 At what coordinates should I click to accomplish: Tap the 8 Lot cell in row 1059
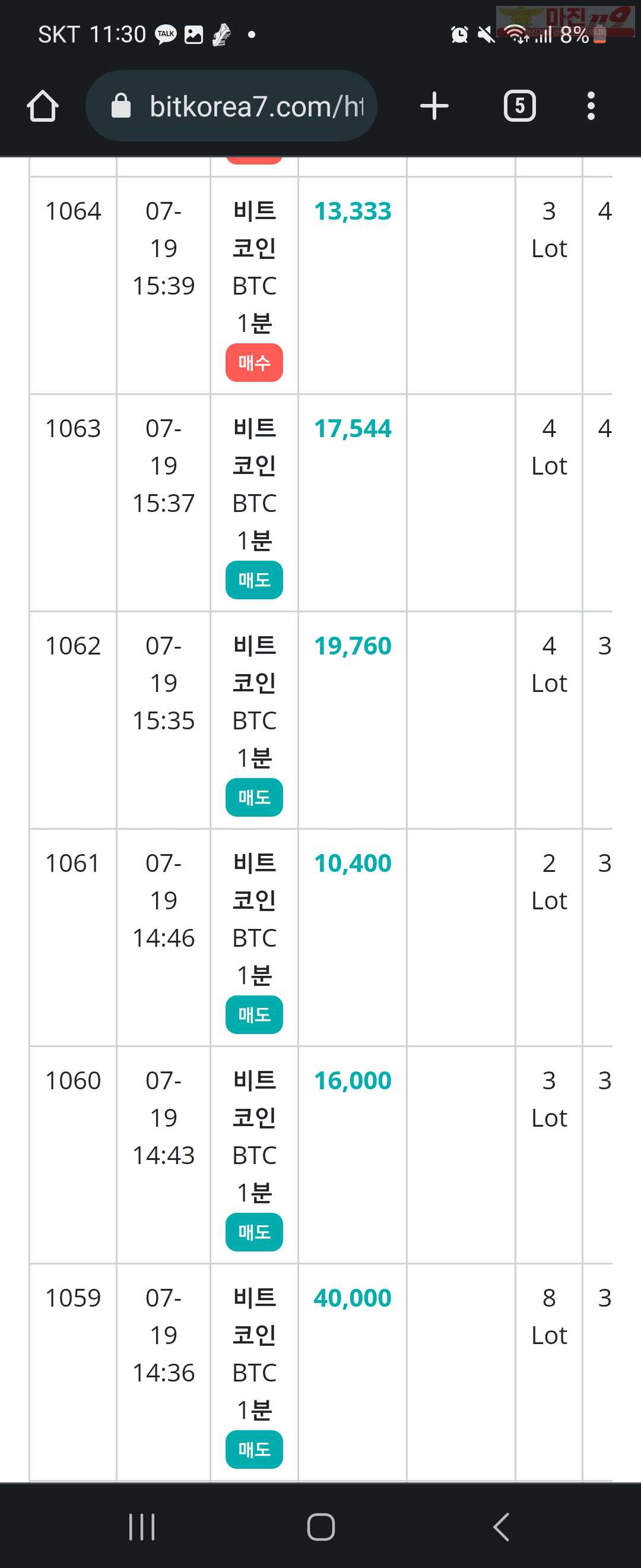click(x=549, y=1317)
